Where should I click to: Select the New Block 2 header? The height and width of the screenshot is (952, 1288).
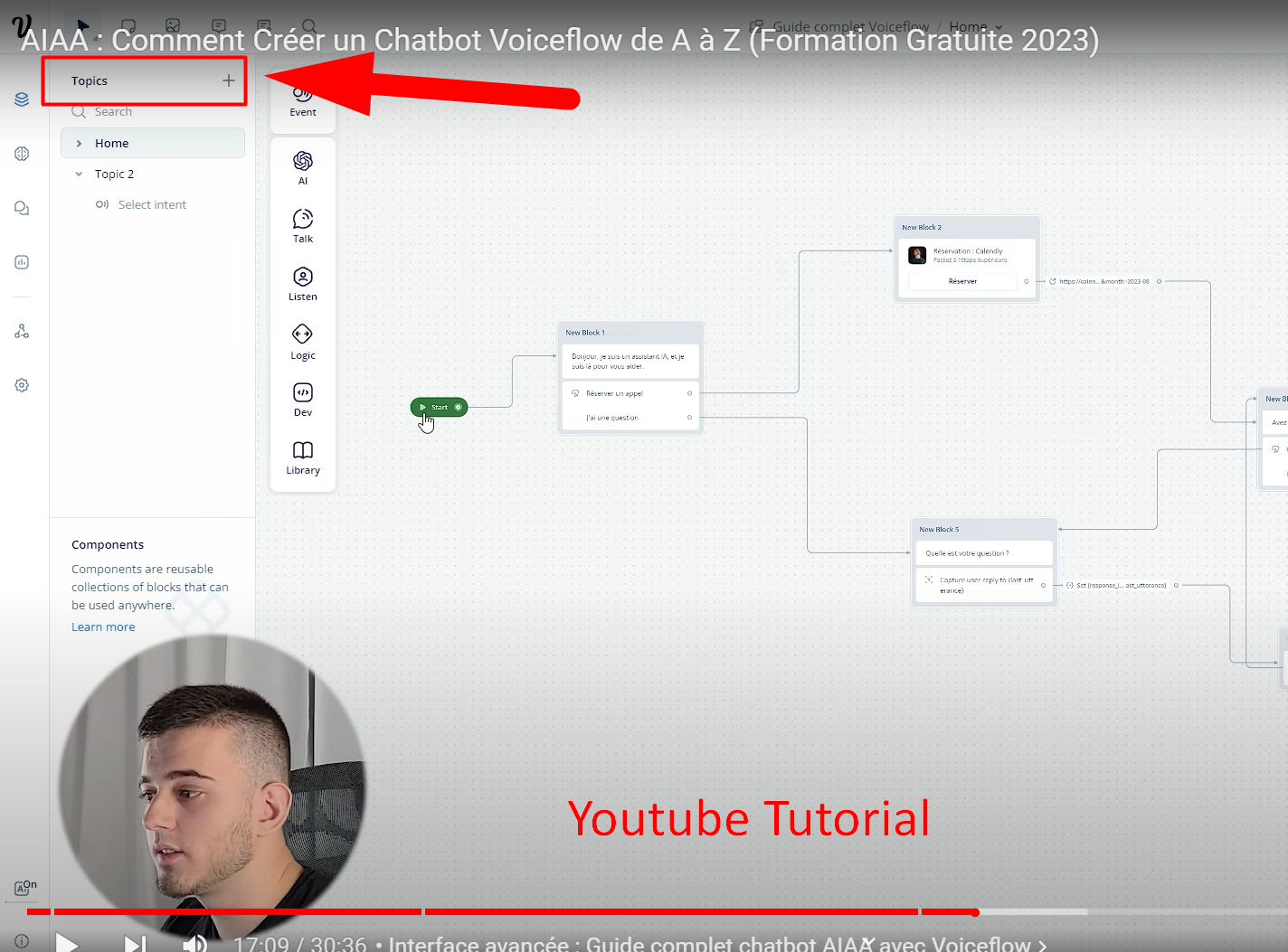click(x=966, y=227)
